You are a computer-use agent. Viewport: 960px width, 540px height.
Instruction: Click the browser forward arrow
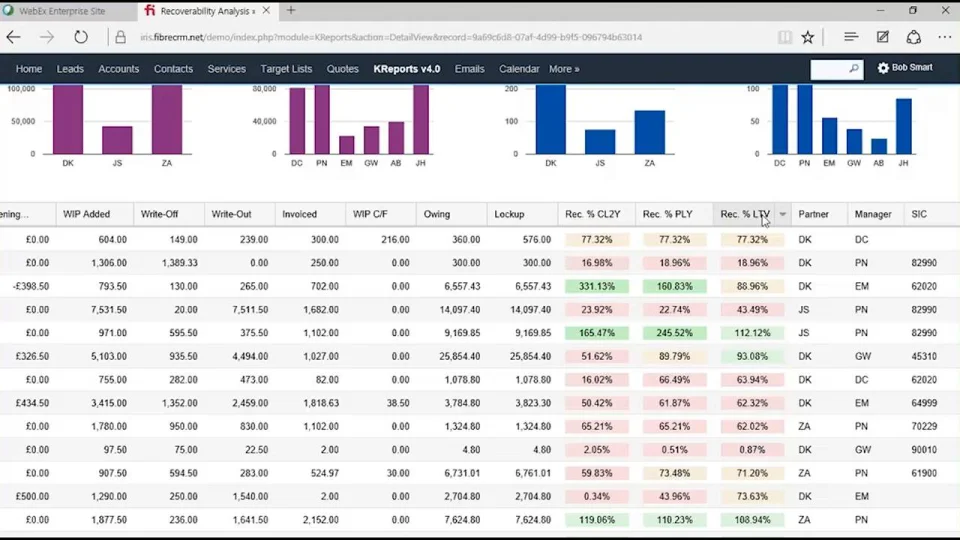[47, 37]
